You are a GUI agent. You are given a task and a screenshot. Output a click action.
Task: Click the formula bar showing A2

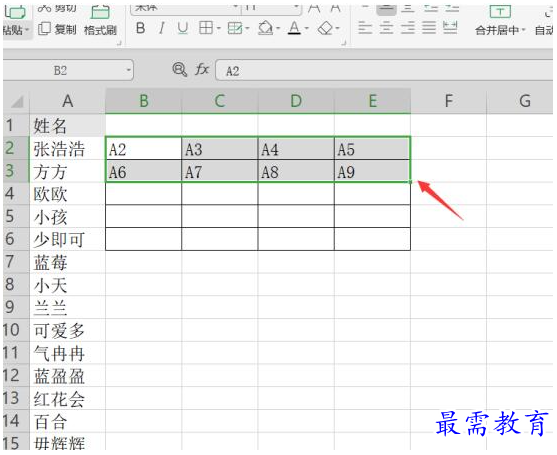[x=385, y=70]
